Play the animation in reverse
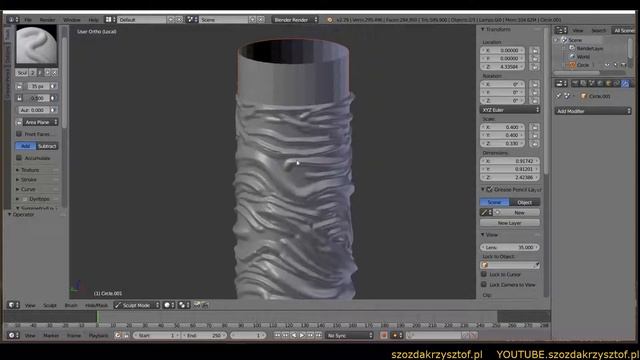The height and width of the screenshot is (360, 640). [x=294, y=335]
